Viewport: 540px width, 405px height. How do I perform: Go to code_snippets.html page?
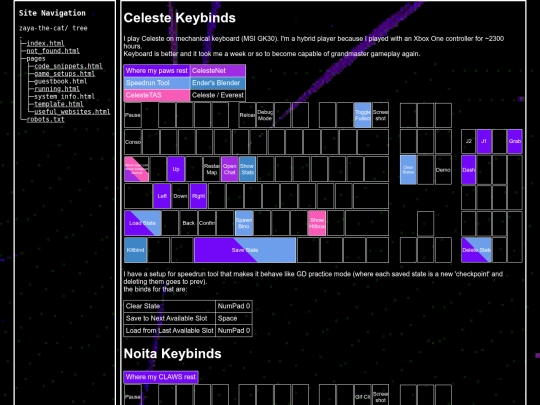click(x=68, y=66)
